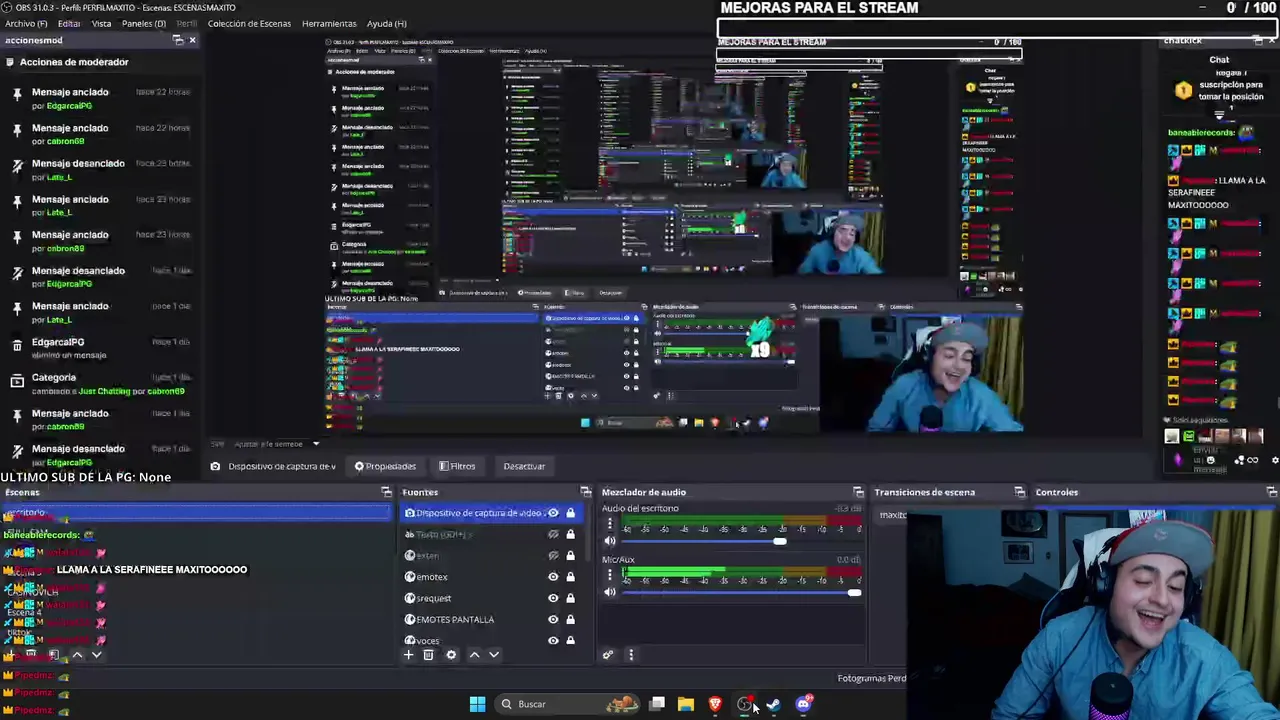Move the selected source up
Viewport: 1280px width, 720px height.
[x=474, y=655]
